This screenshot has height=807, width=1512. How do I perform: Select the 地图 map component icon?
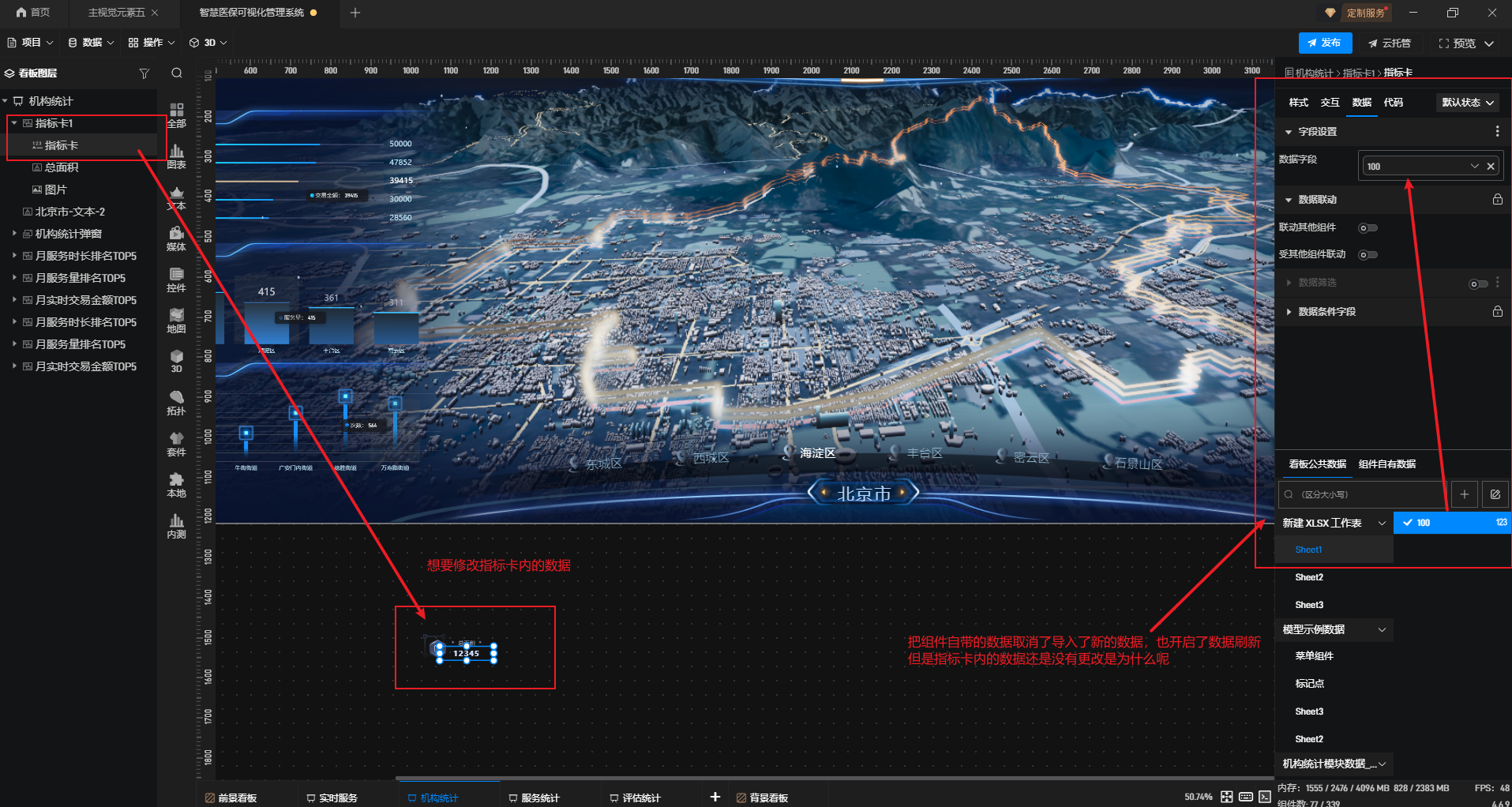(176, 320)
